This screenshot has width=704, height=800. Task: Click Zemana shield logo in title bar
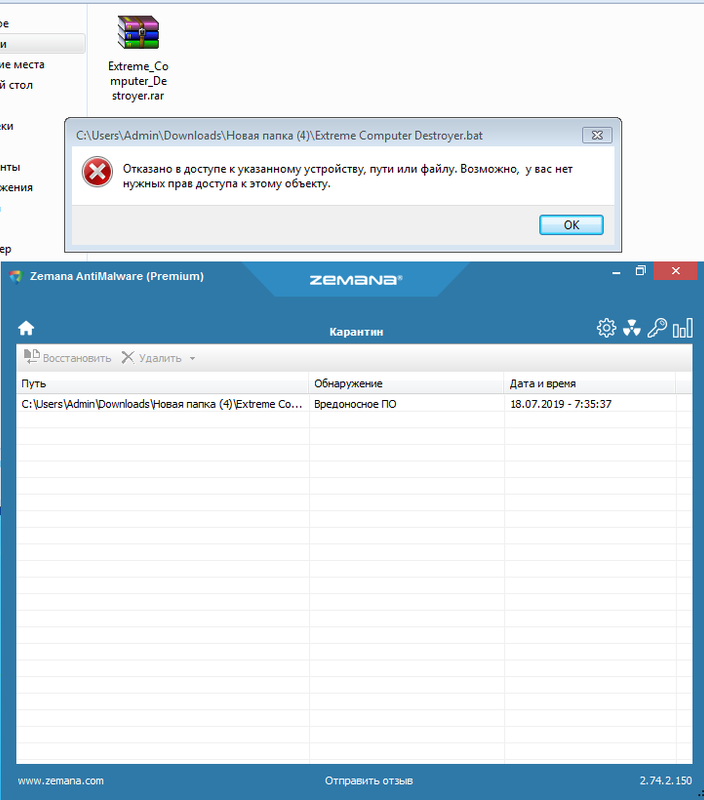16,277
